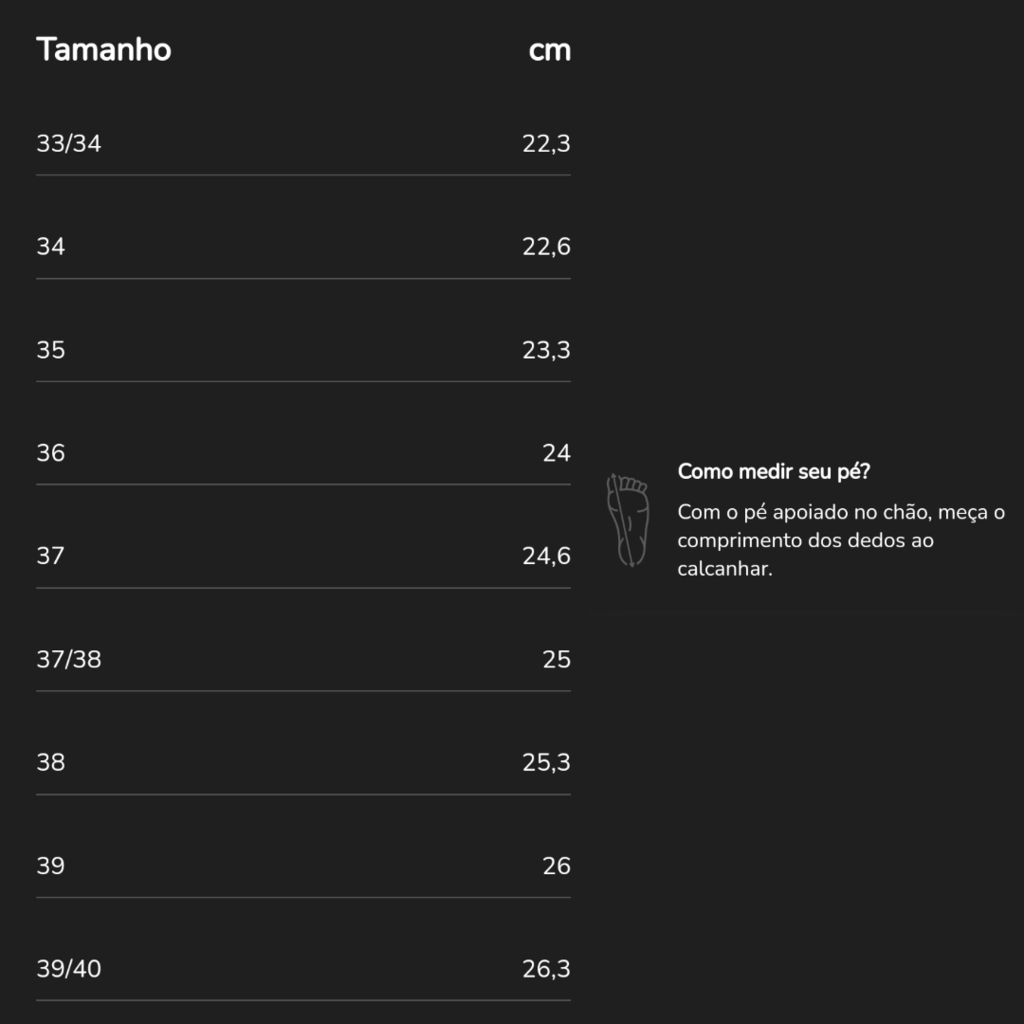Select the cm column header
This screenshot has width=1024, height=1024.
[x=549, y=50]
